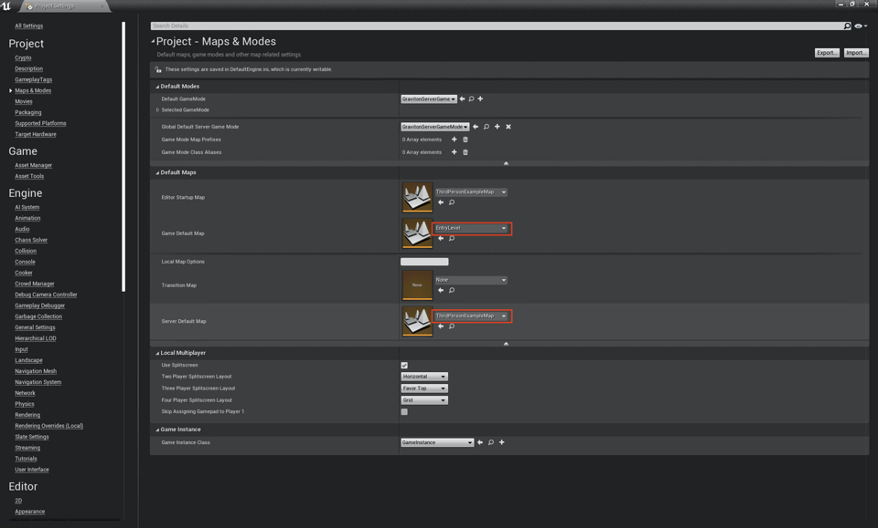Open Two Player Splitscreen Layout dropdown
The height and width of the screenshot is (529, 879).
pos(424,377)
